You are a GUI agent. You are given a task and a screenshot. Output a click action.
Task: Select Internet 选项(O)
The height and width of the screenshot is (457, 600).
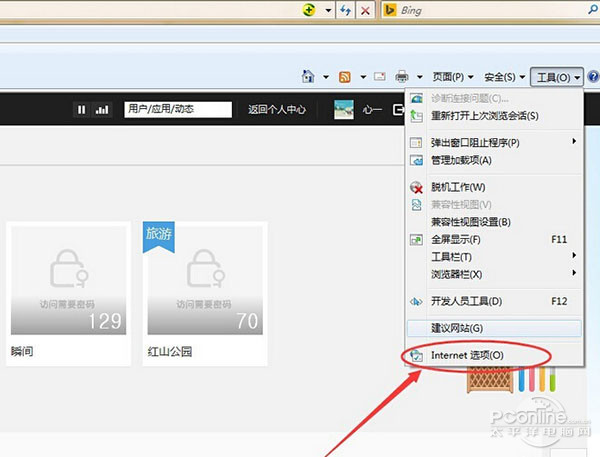[494, 356]
